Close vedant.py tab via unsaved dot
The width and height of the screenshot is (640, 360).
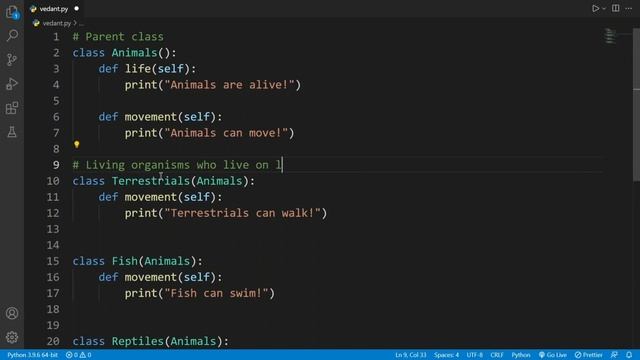click(76, 9)
